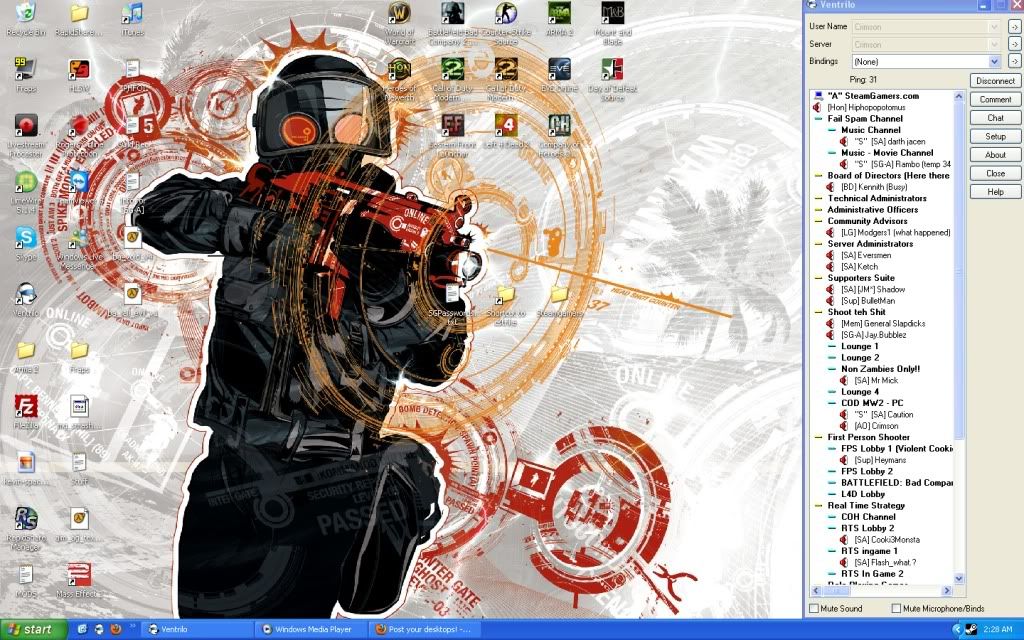Click the Comment button in Ventrilo
Screen dimensions: 1024x640
(x=995, y=99)
